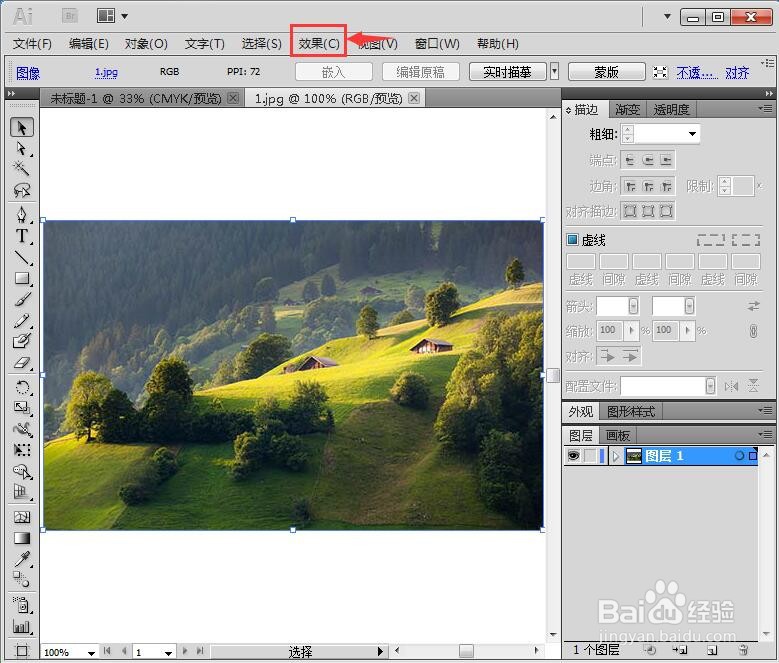Toggle miter join option for 边角
The height and width of the screenshot is (663, 779).
[630, 186]
